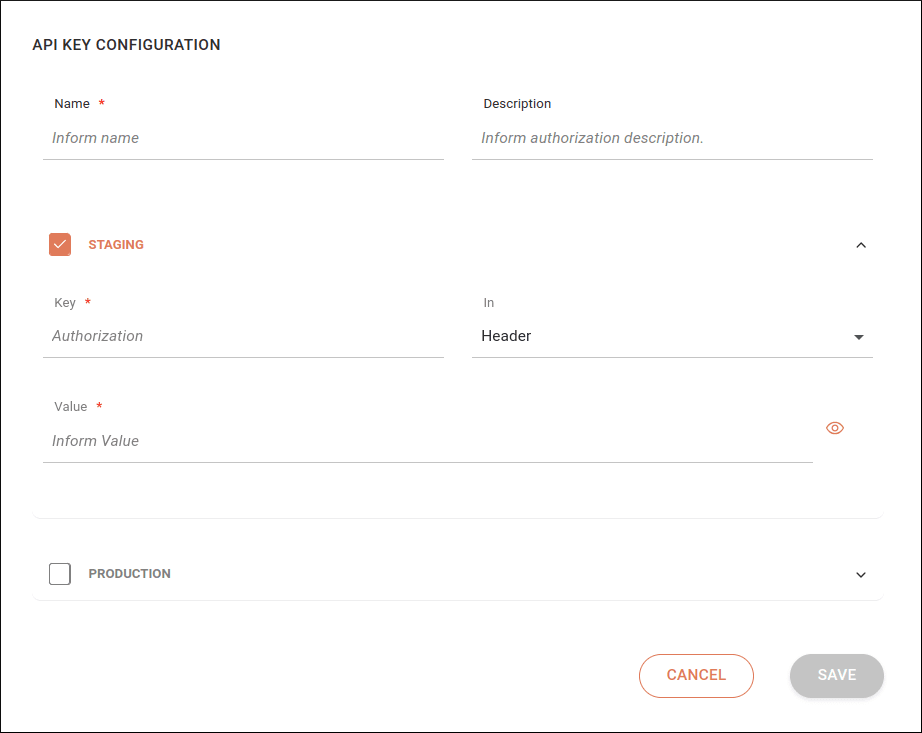
Task: Focus the Inform Value input field
Action: point(427,441)
